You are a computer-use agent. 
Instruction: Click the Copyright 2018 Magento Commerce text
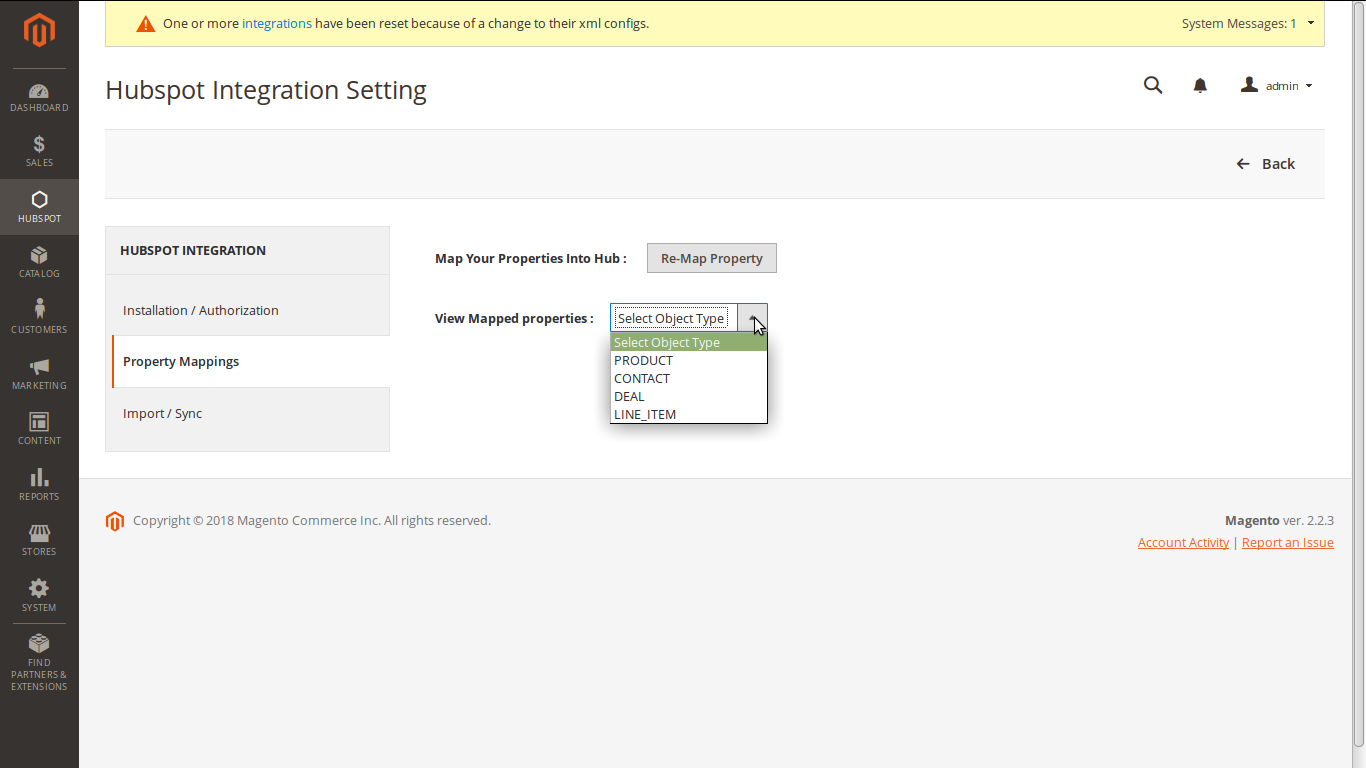pos(312,520)
